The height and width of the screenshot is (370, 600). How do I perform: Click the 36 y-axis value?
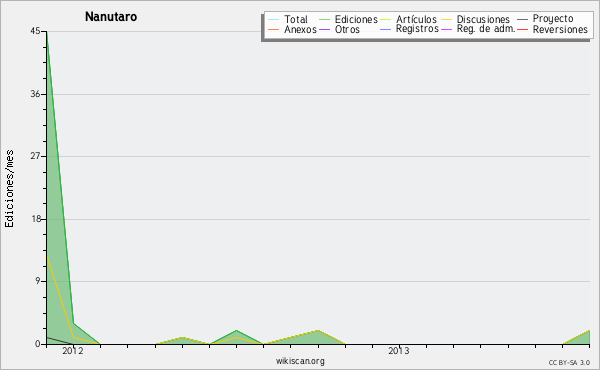(x=35, y=94)
